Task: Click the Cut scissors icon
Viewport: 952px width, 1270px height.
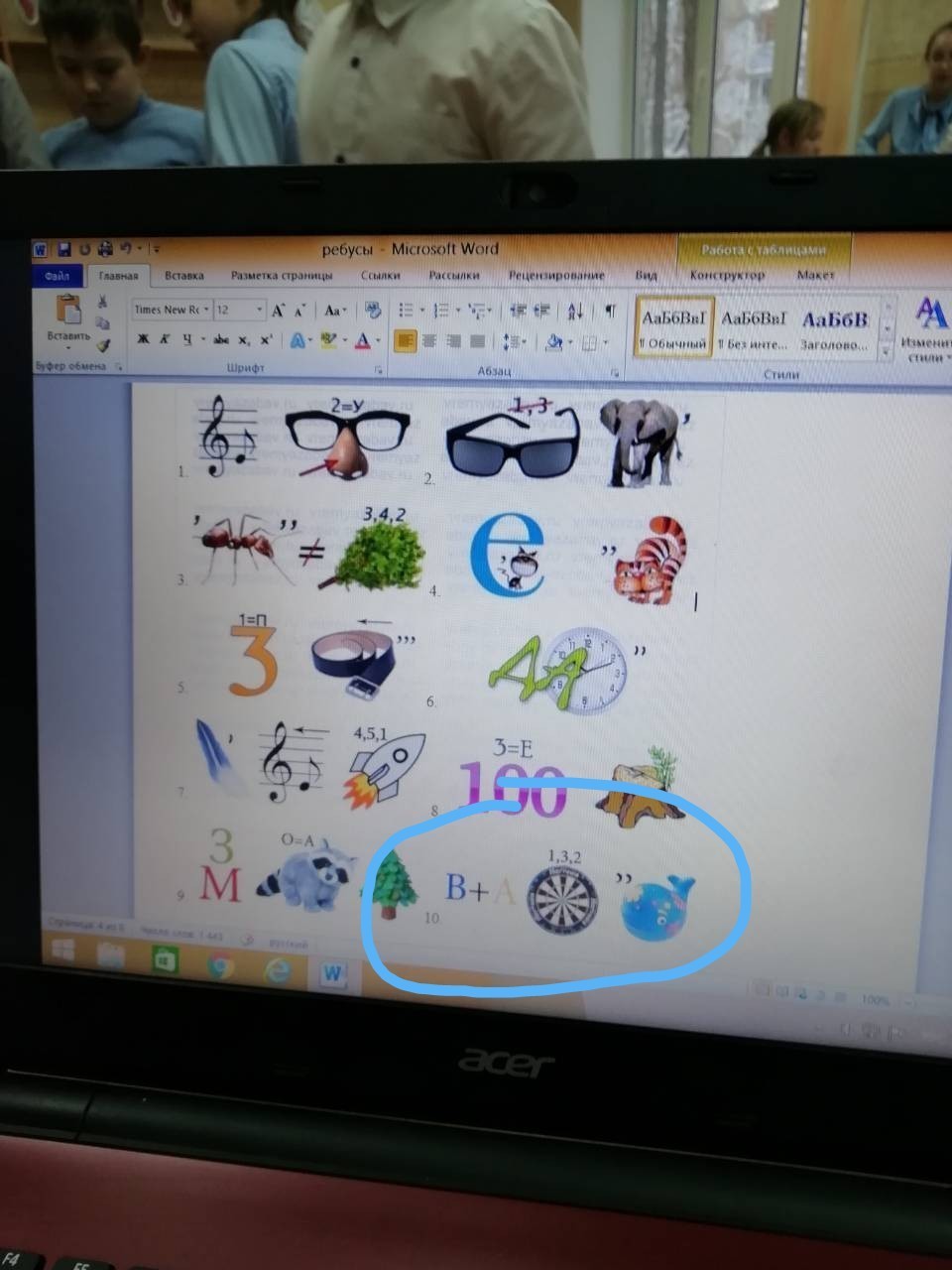Action: 102,301
